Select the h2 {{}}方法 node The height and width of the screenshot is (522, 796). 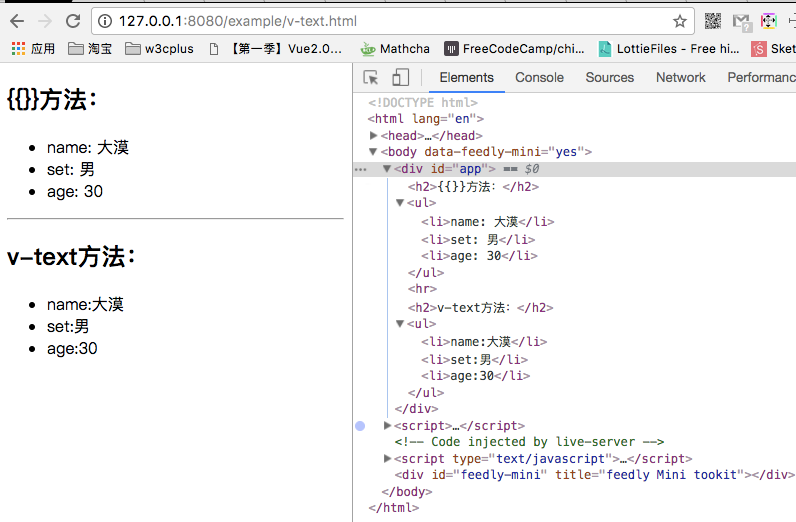click(x=473, y=187)
